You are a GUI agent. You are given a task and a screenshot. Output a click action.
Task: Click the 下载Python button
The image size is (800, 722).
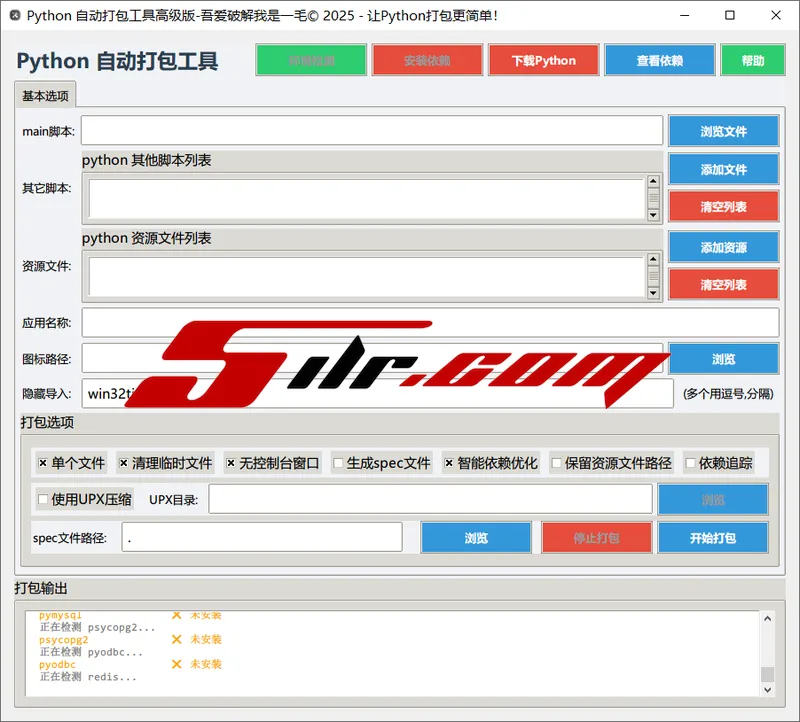[x=543, y=60]
